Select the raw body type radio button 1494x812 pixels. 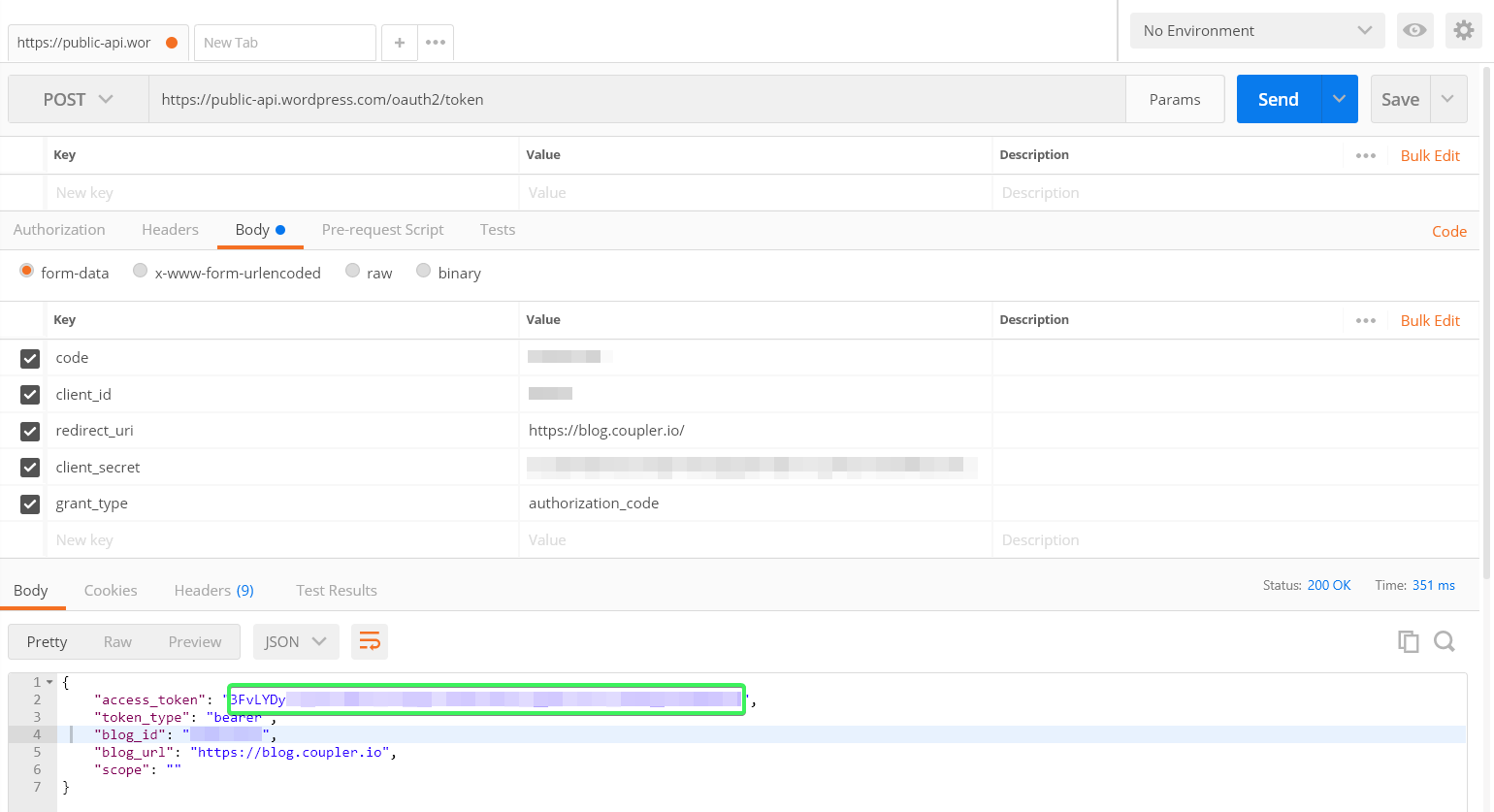click(x=352, y=272)
